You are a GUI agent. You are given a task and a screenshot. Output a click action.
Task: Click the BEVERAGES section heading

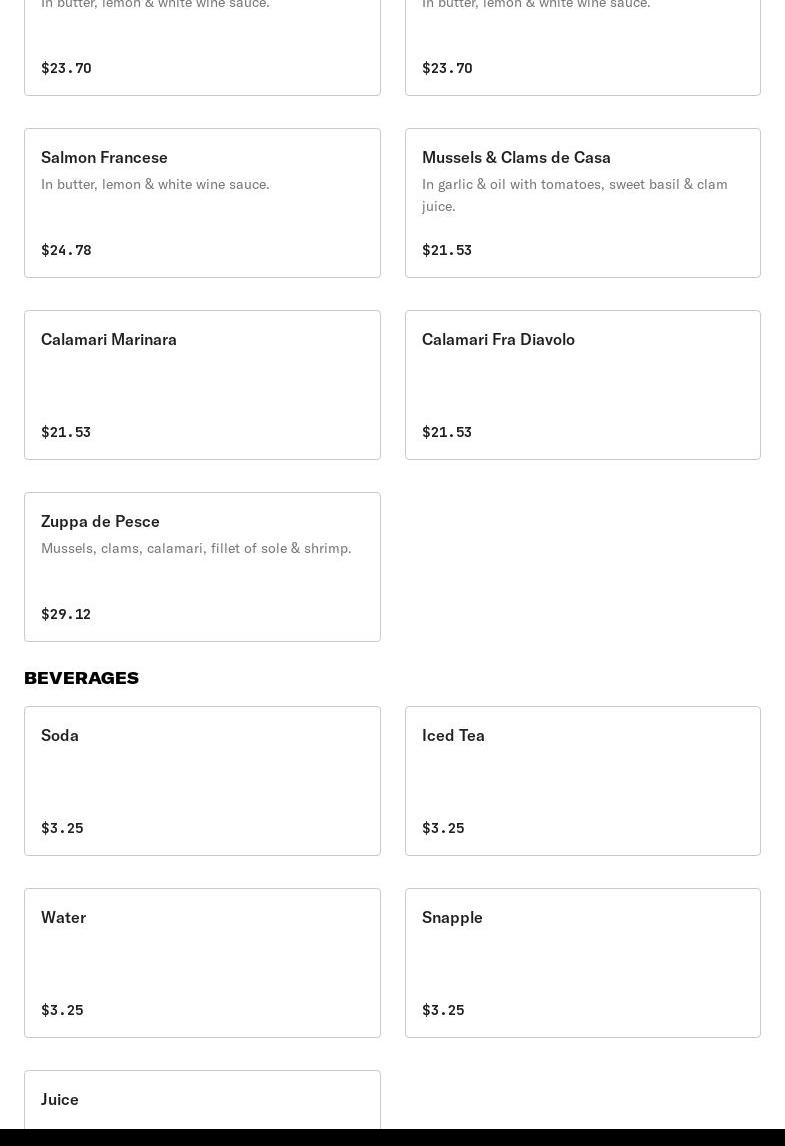[x=81, y=678]
